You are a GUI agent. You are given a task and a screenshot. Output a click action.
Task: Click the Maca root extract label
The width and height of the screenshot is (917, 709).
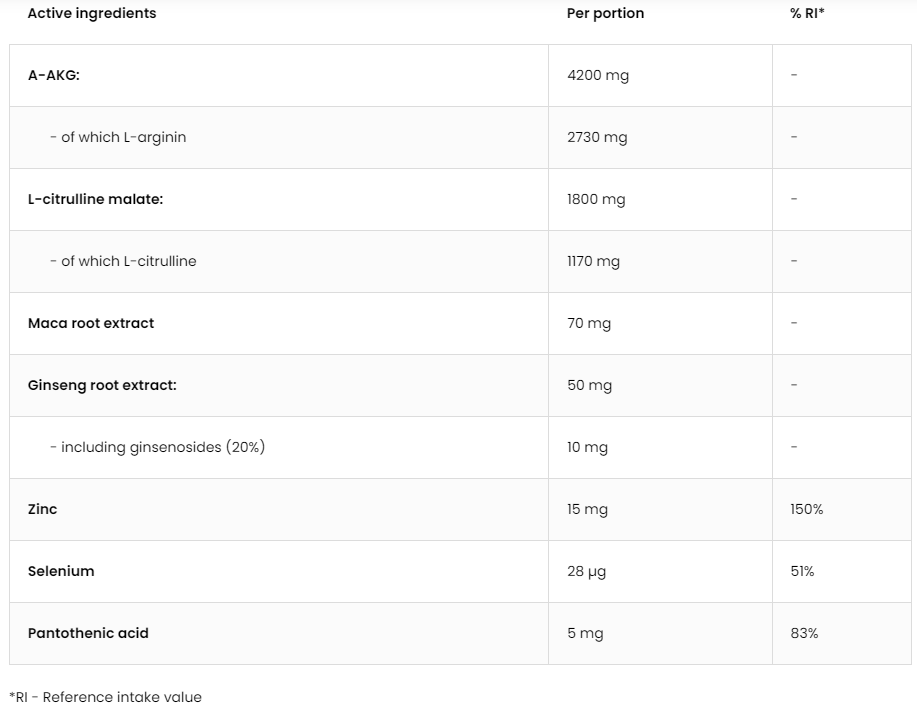(x=91, y=323)
